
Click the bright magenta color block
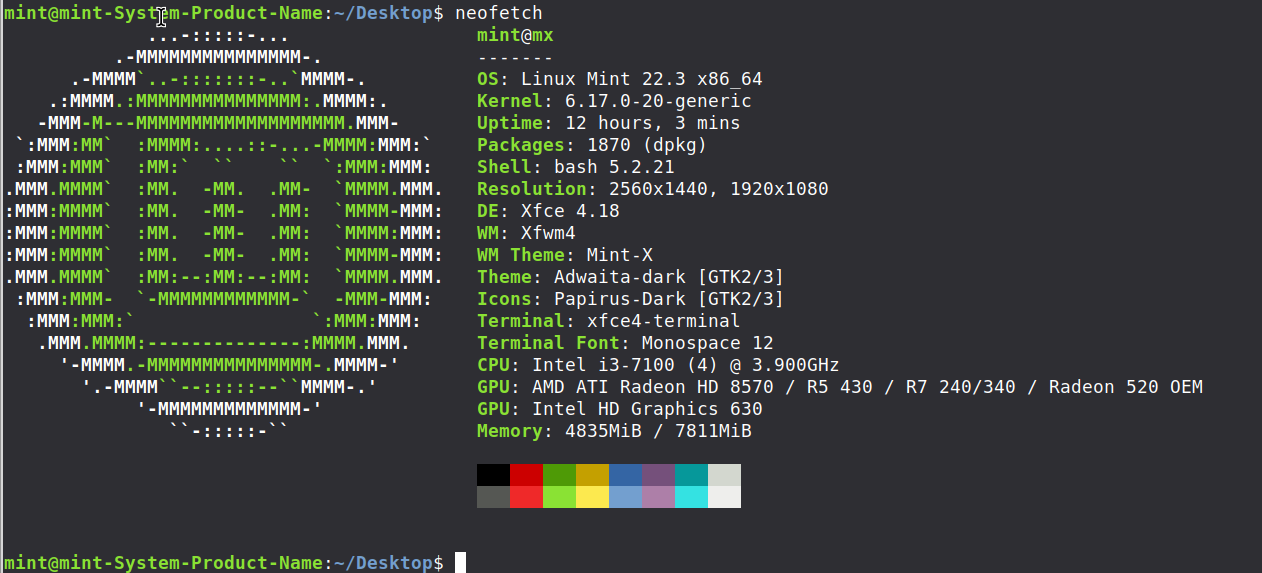658,496
